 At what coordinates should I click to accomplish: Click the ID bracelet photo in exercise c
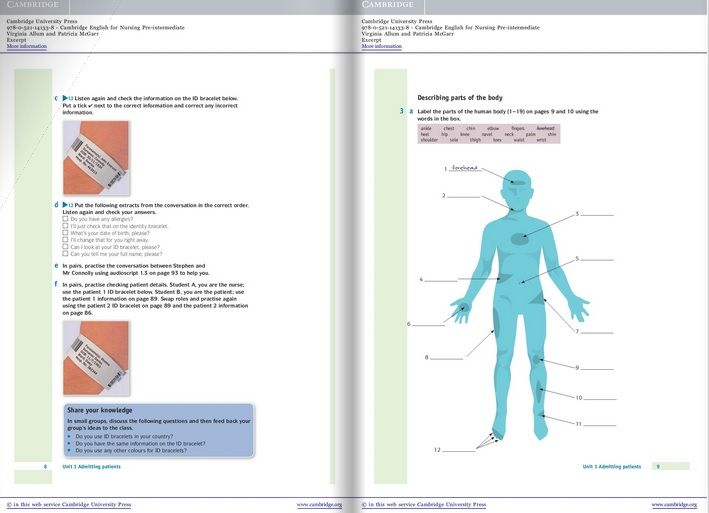[96, 158]
